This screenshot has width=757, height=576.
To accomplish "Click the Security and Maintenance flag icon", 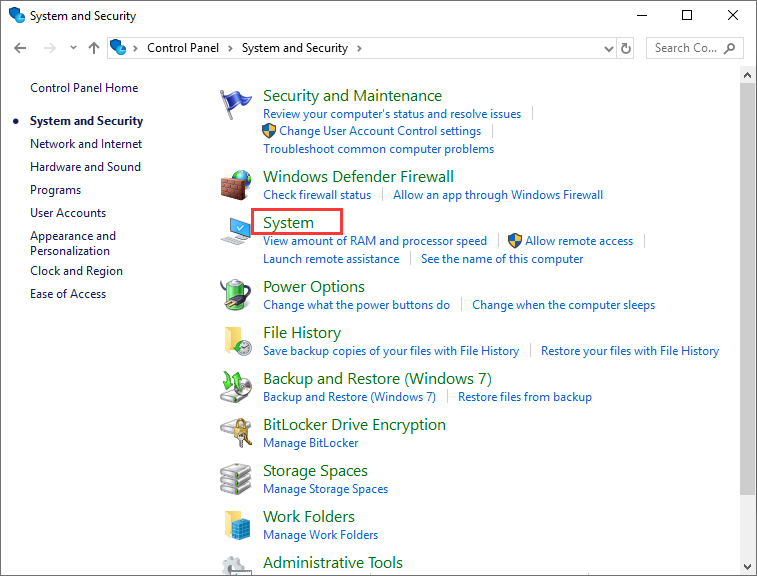I will [236, 104].
